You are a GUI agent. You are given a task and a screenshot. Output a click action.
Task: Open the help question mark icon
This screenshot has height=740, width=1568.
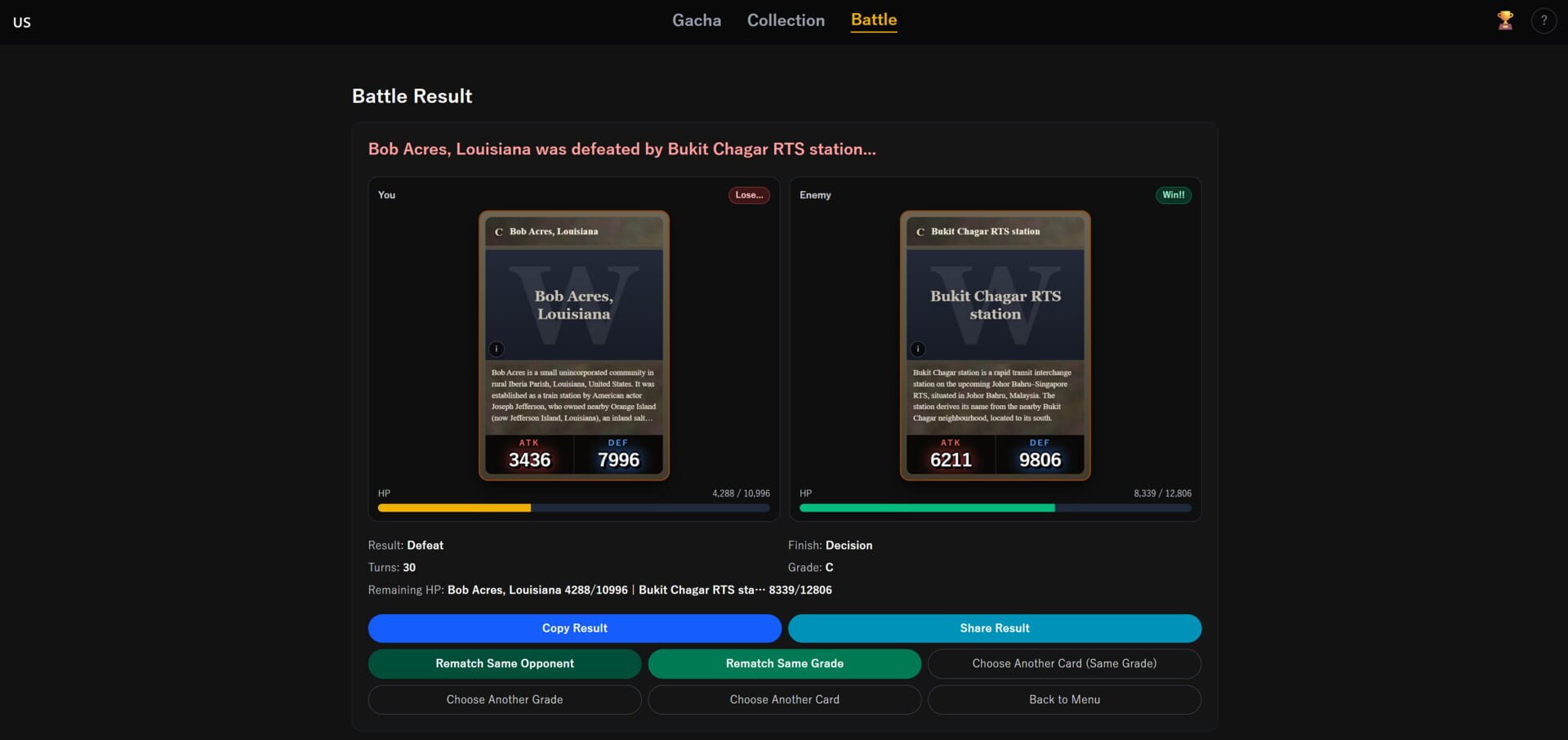[1543, 20]
